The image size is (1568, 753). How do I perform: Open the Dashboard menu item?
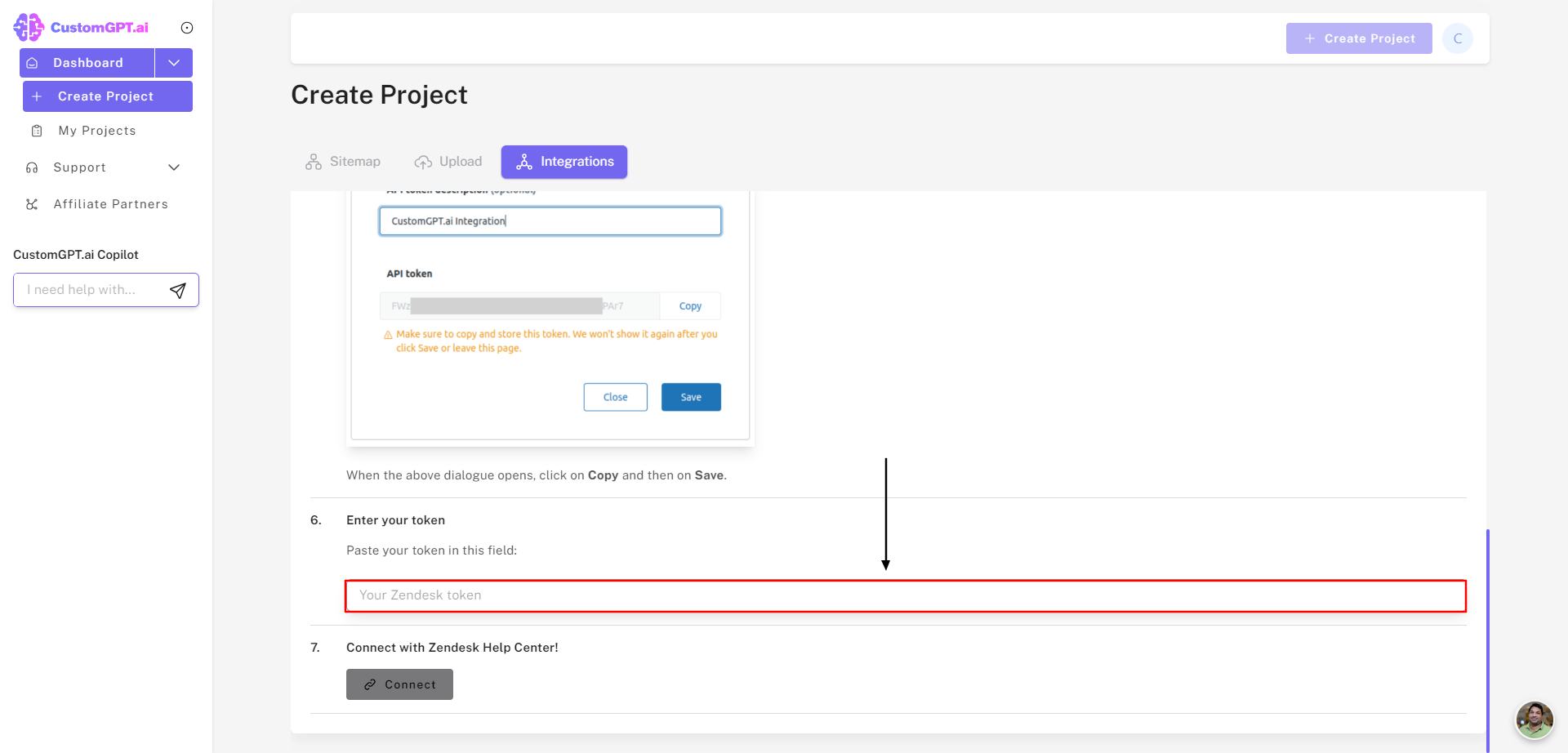pos(87,63)
